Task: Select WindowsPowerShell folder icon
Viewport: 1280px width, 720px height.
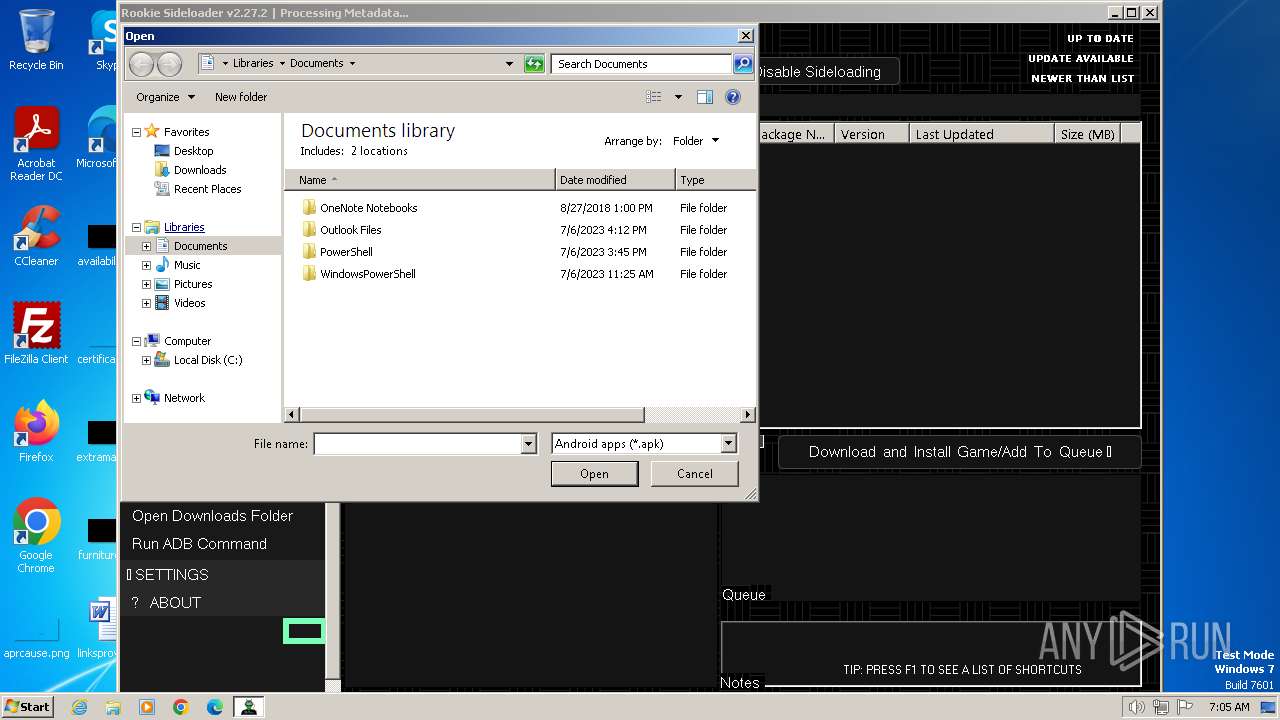Action: (x=309, y=274)
